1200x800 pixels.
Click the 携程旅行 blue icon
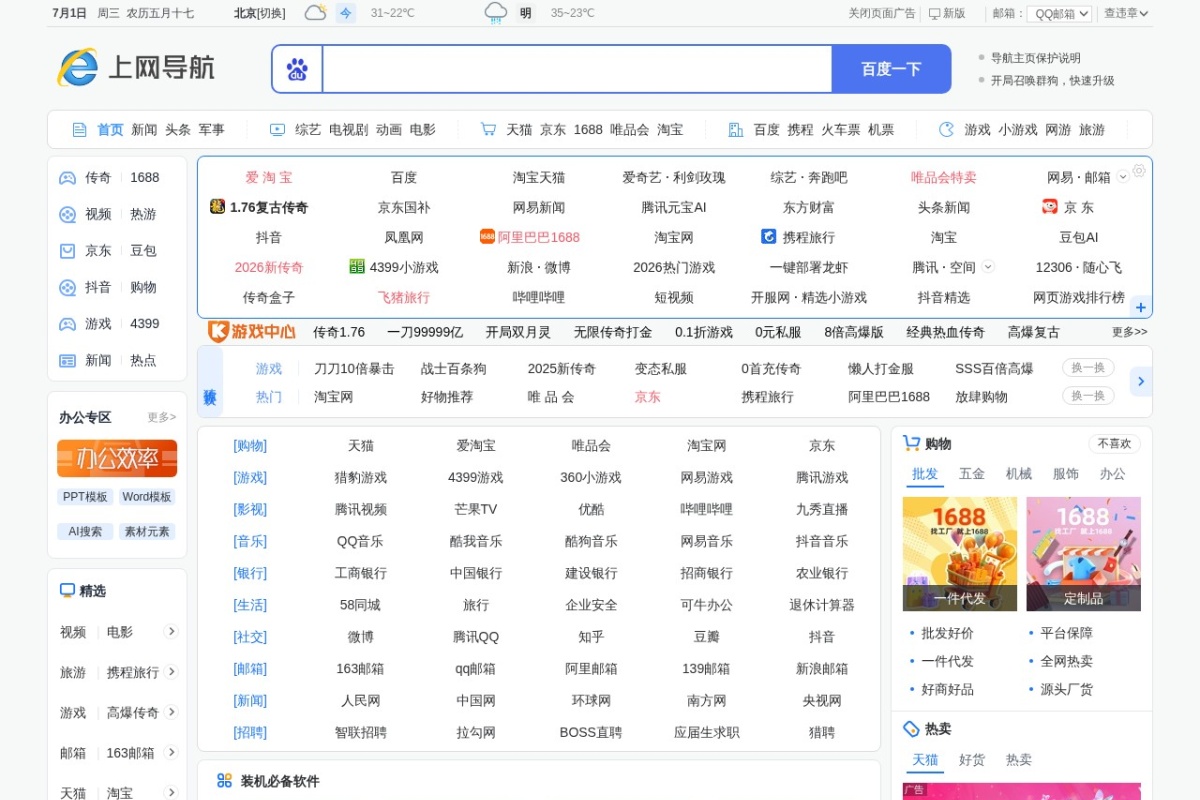[x=769, y=237]
